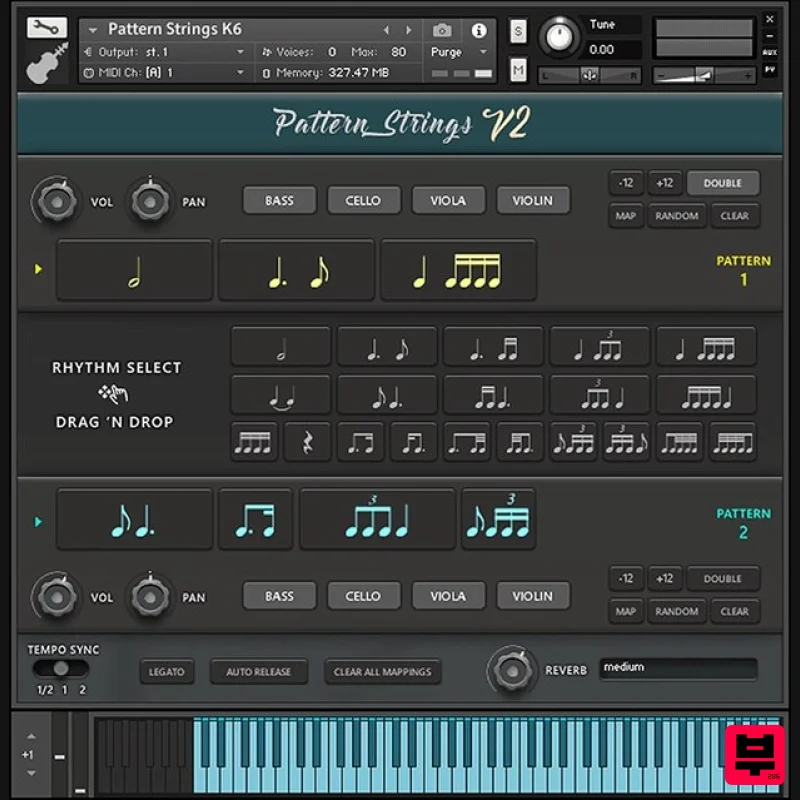Open the Reverb medium dropdown
This screenshot has width=800, height=800.
click(678, 668)
